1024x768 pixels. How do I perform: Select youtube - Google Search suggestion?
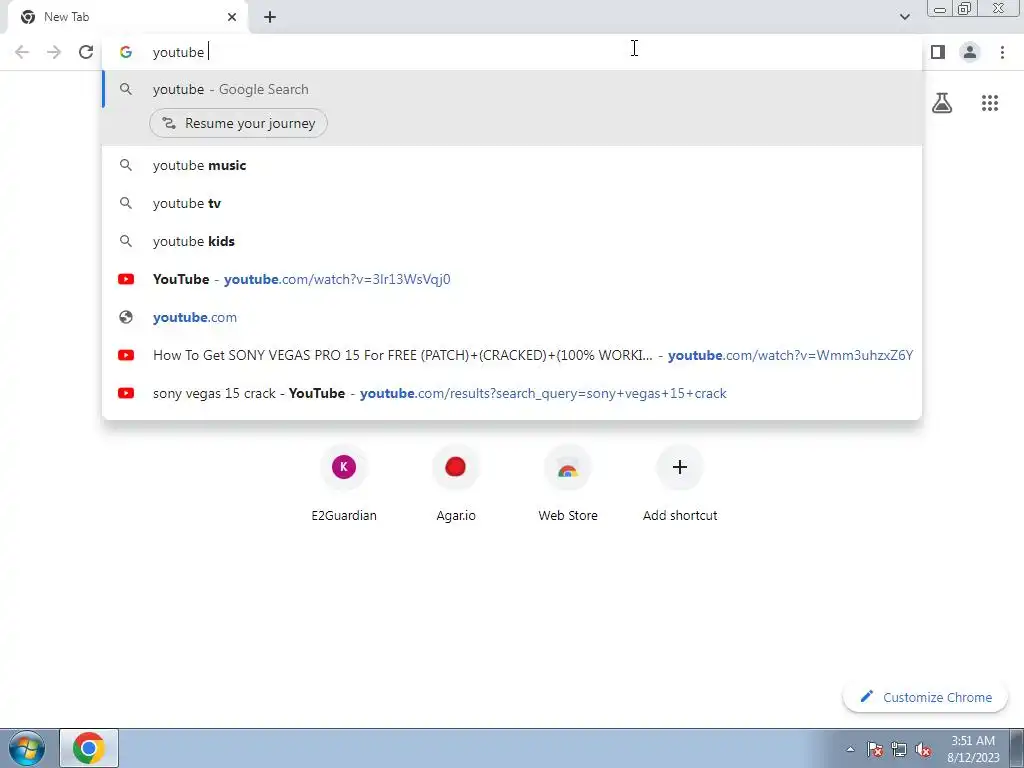click(512, 89)
